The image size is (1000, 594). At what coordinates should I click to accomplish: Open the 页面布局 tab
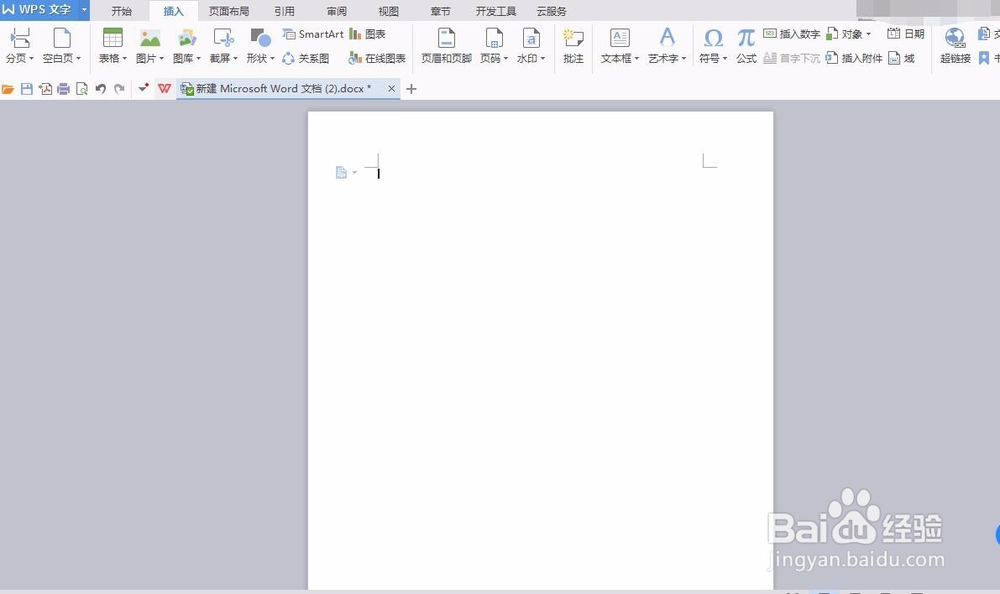click(229, 11)
